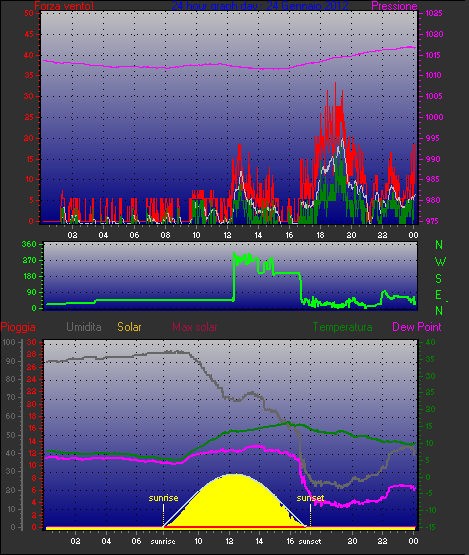This screenshot has width=469, height=555.
Task: Click the W wind direction label
Action: coord(440,262)
